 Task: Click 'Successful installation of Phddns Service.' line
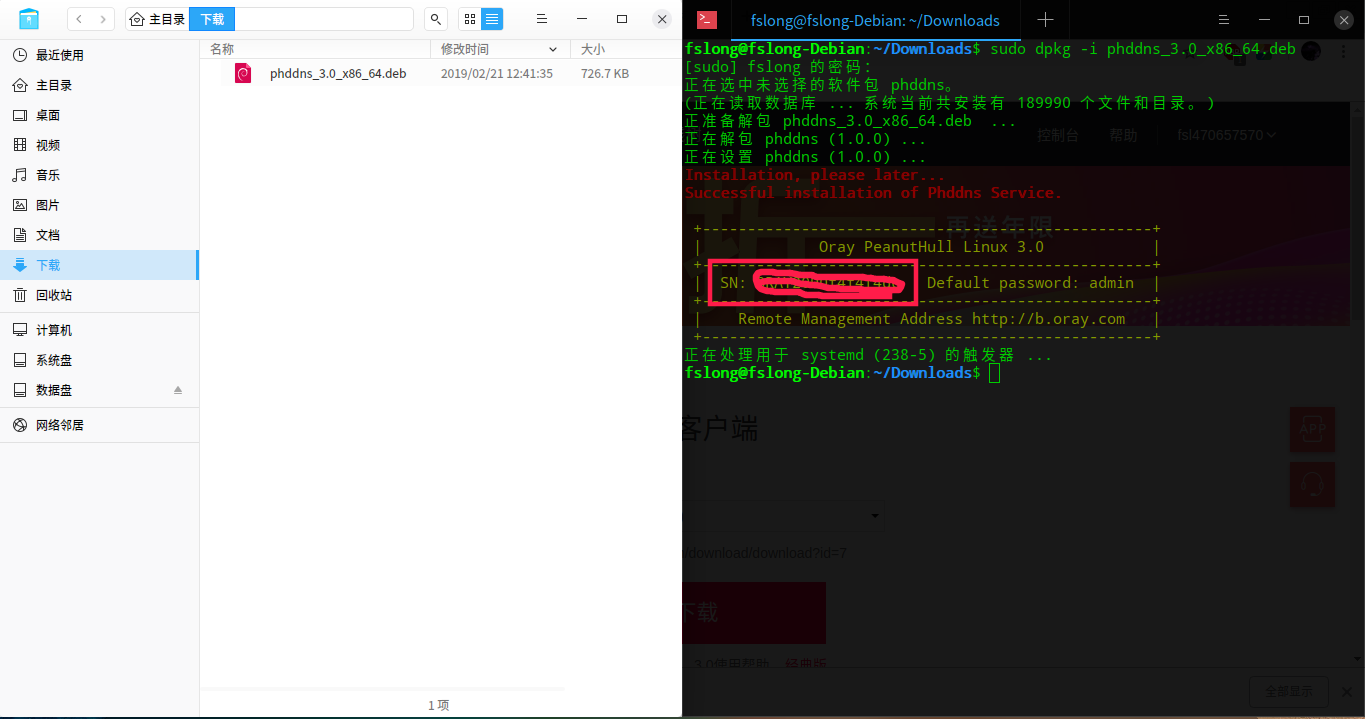coord(873,193)
